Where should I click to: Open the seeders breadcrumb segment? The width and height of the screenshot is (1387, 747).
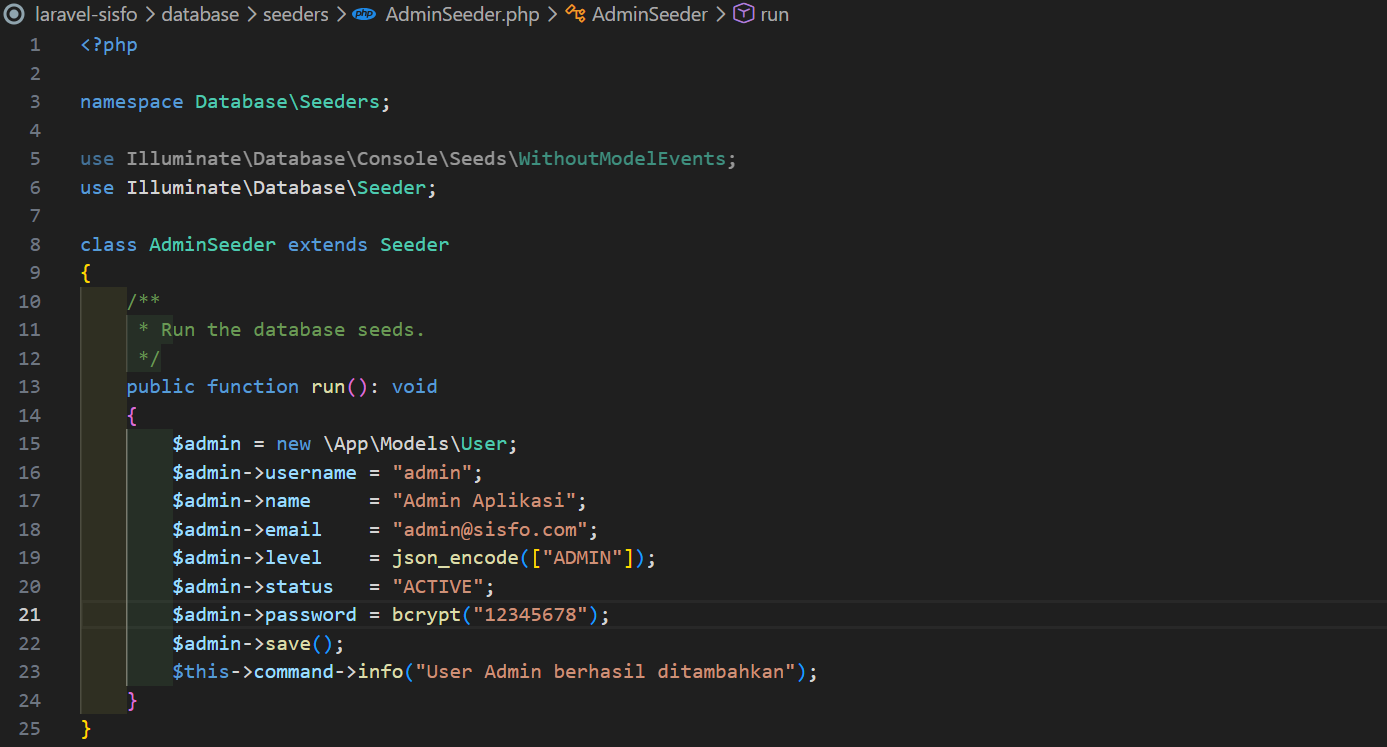[295, 14]
